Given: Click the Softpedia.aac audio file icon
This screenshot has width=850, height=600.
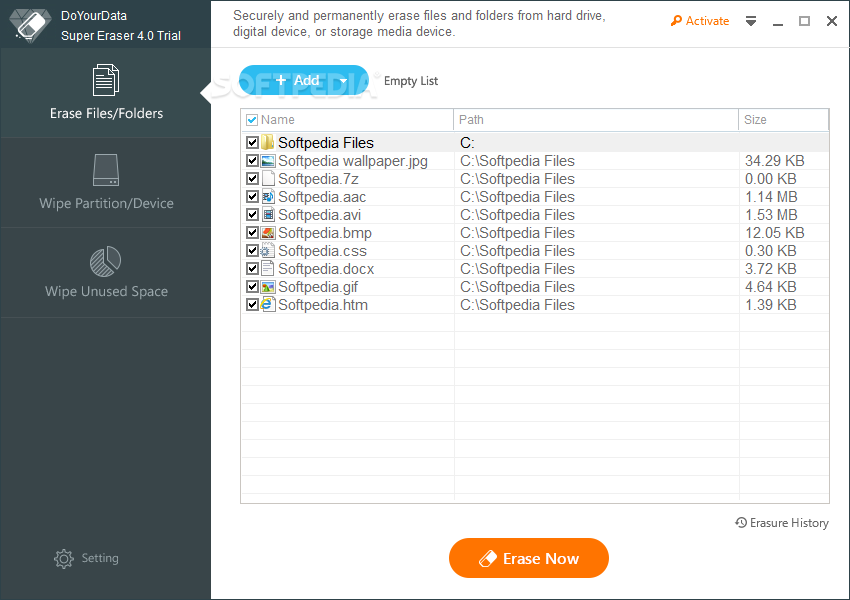Looking at the screenshot, I should coord(268,196).
